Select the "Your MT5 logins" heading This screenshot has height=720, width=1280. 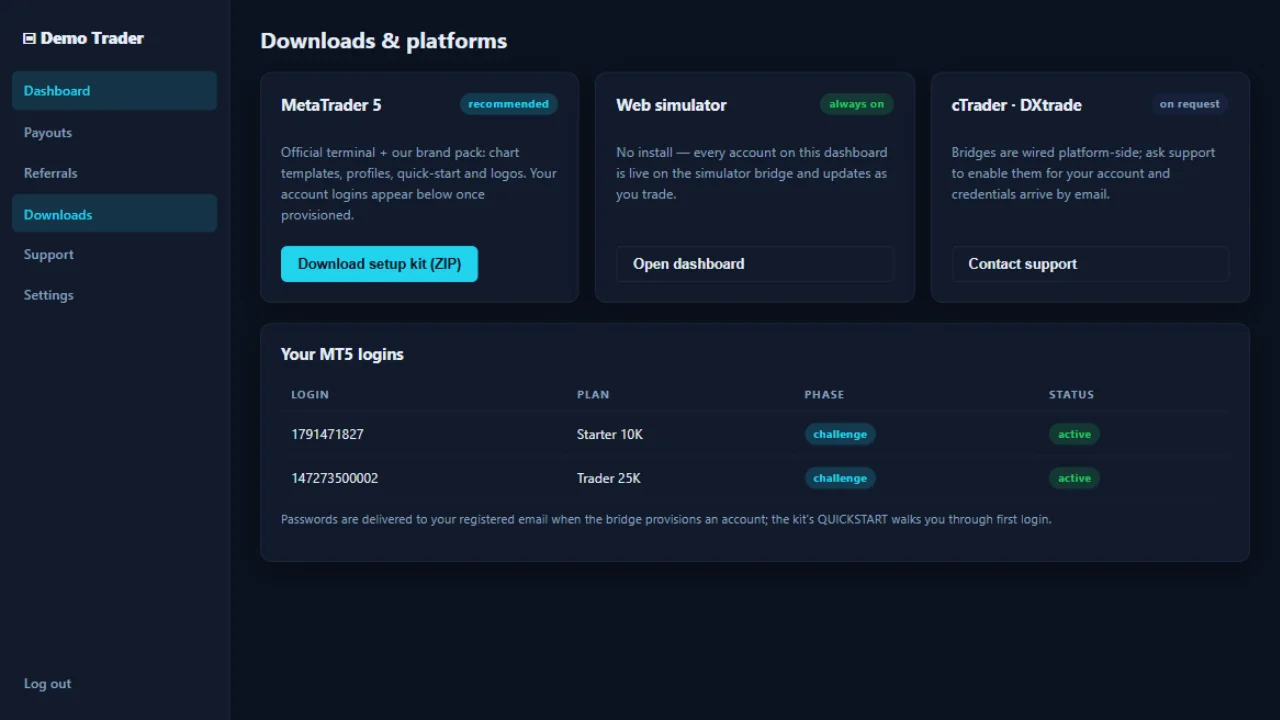tap(342, 354)
